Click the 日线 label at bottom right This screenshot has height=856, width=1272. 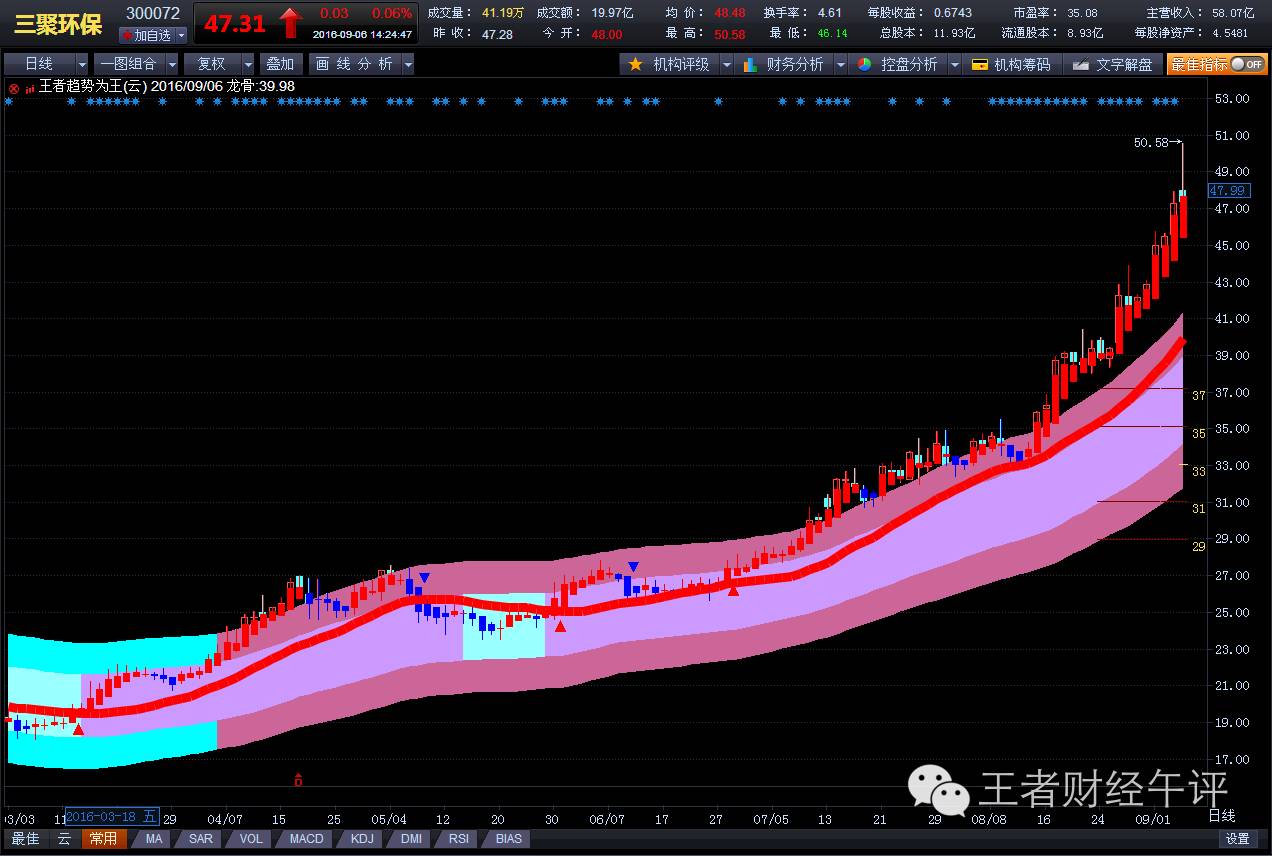tap(1222, 817)
